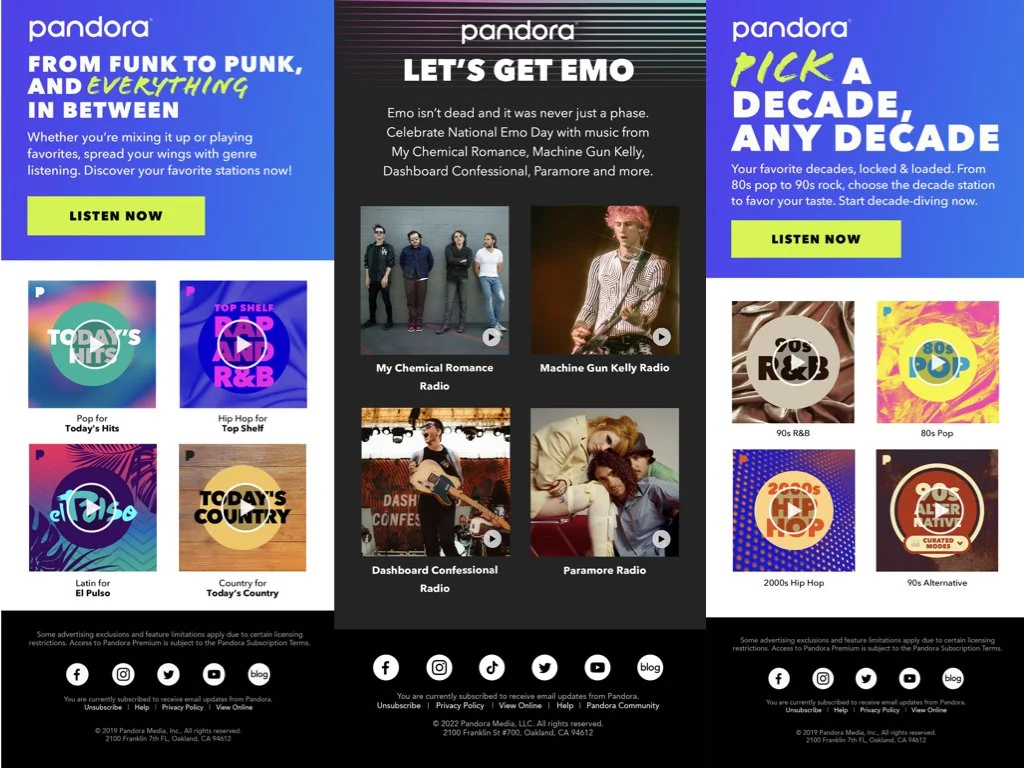Click blog icon in the middle email footer
The height and width of the screenshot is (768, 1024).
[650, 667]
